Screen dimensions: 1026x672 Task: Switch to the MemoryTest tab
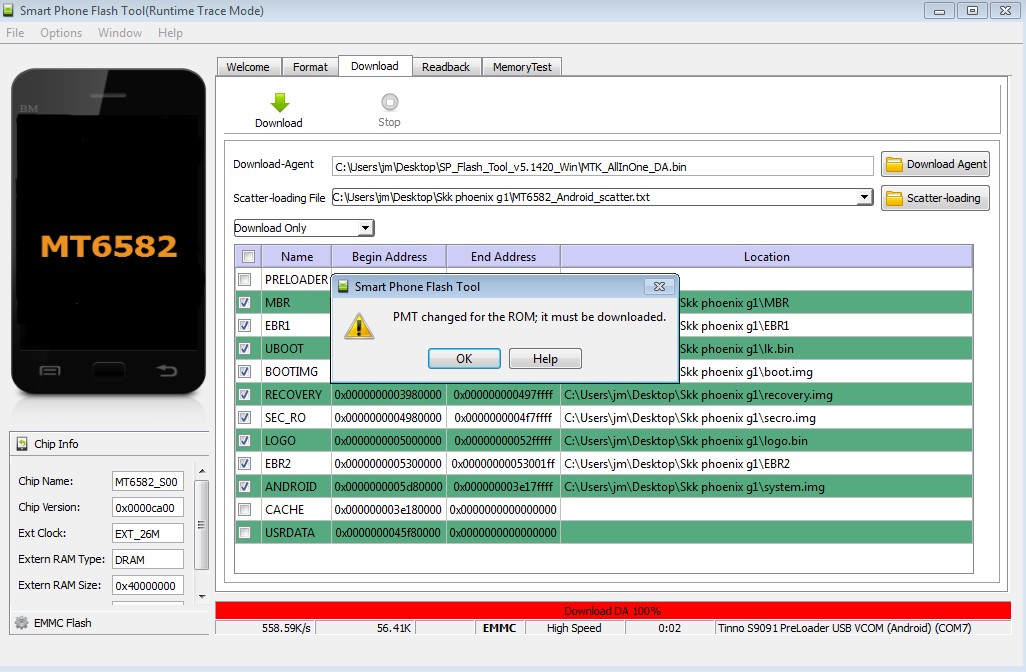(522, 67)
